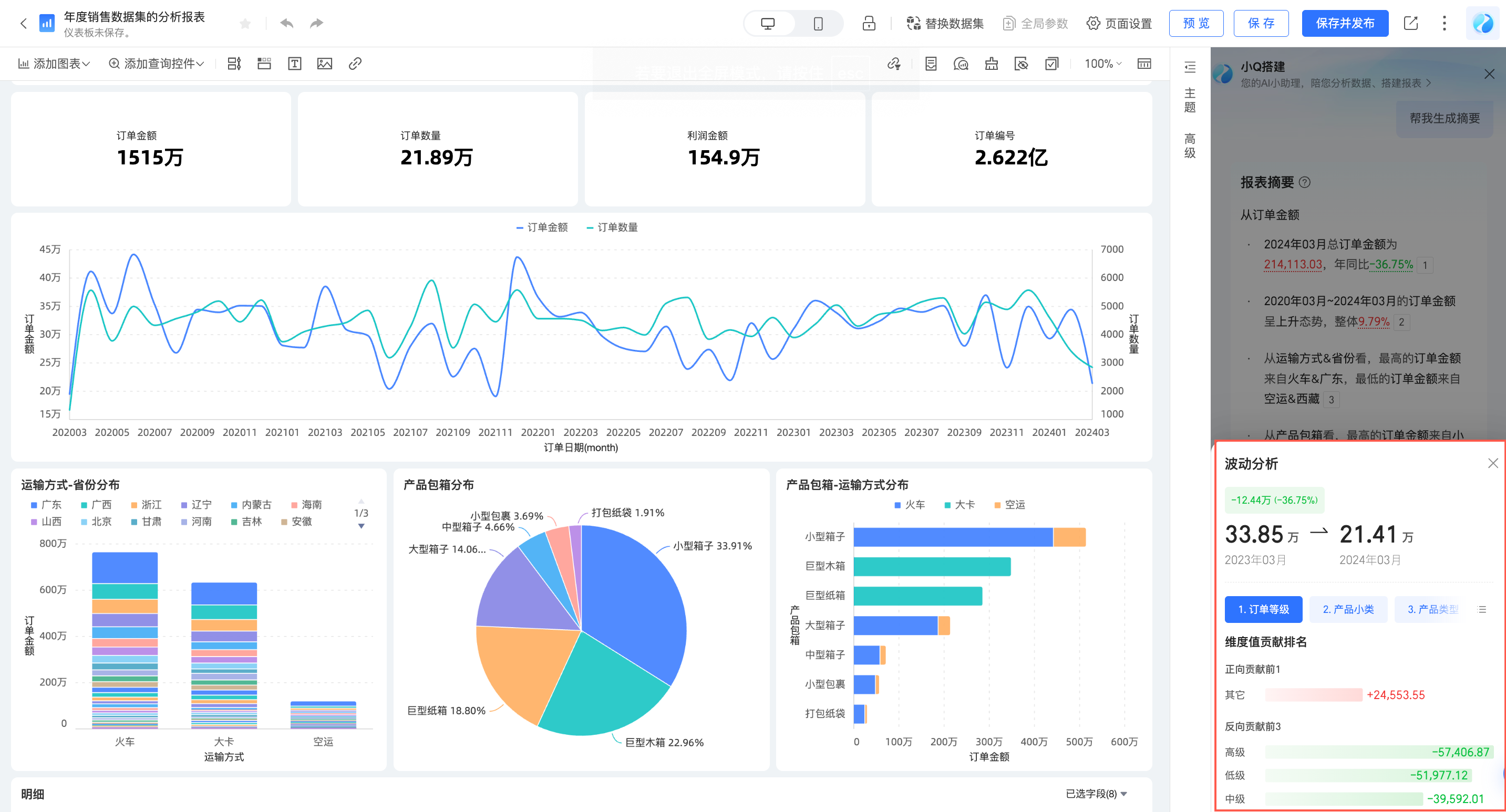This screenshot has width=1506, height=812.
Task: Click the 预览 button
Action: (x=1195, y=23)
